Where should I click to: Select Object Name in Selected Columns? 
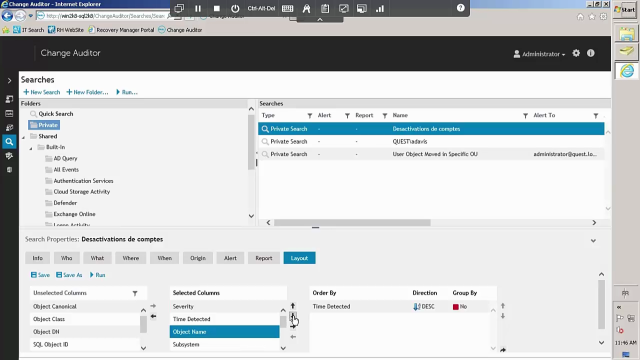coord(224,332)
